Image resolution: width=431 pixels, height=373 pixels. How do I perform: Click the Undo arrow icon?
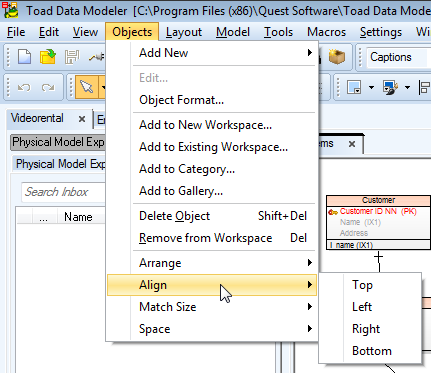(x=24, y=88)
